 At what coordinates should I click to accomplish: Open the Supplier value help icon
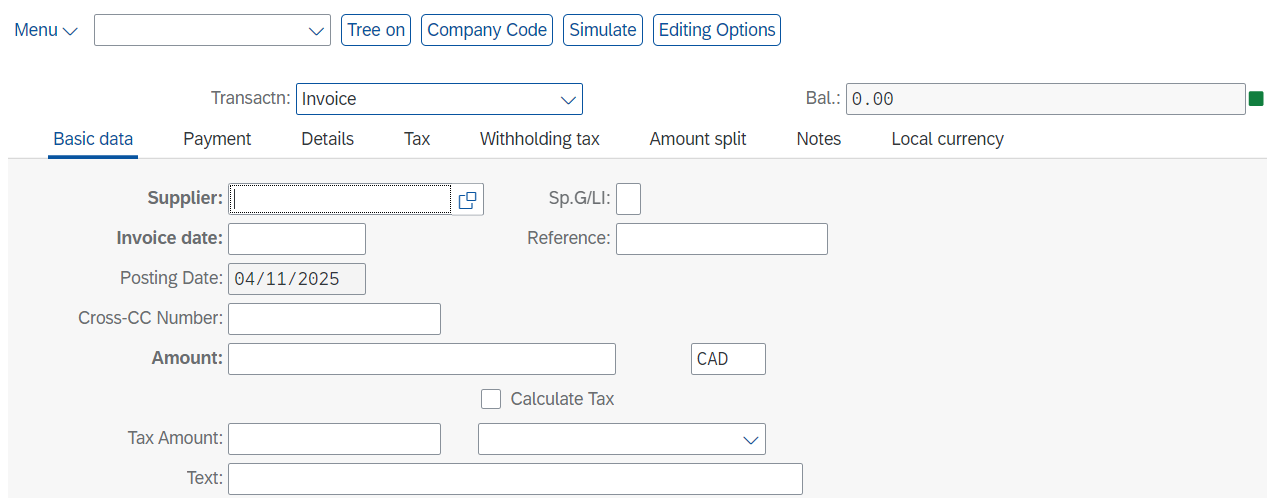coord(467,200)
